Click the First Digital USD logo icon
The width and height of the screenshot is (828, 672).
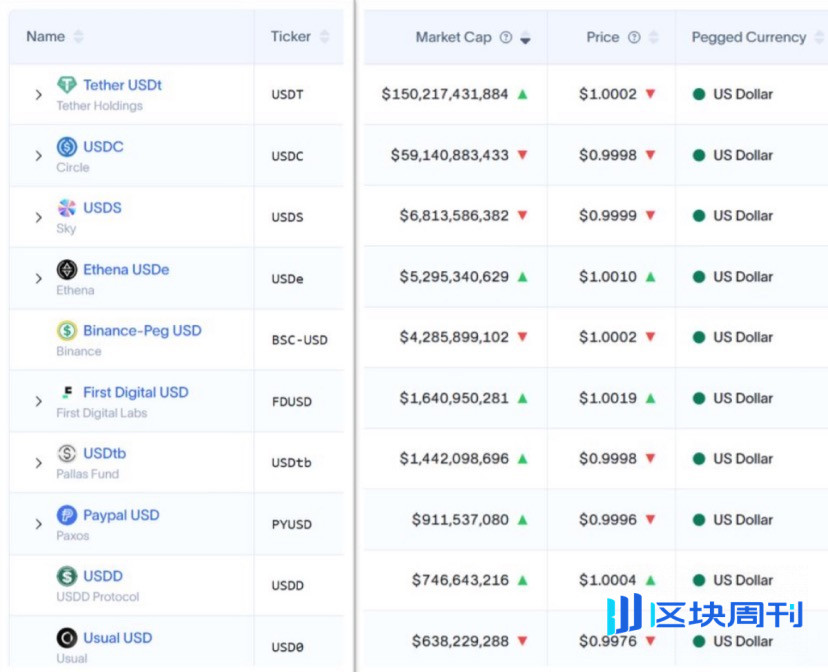point(67,392)
